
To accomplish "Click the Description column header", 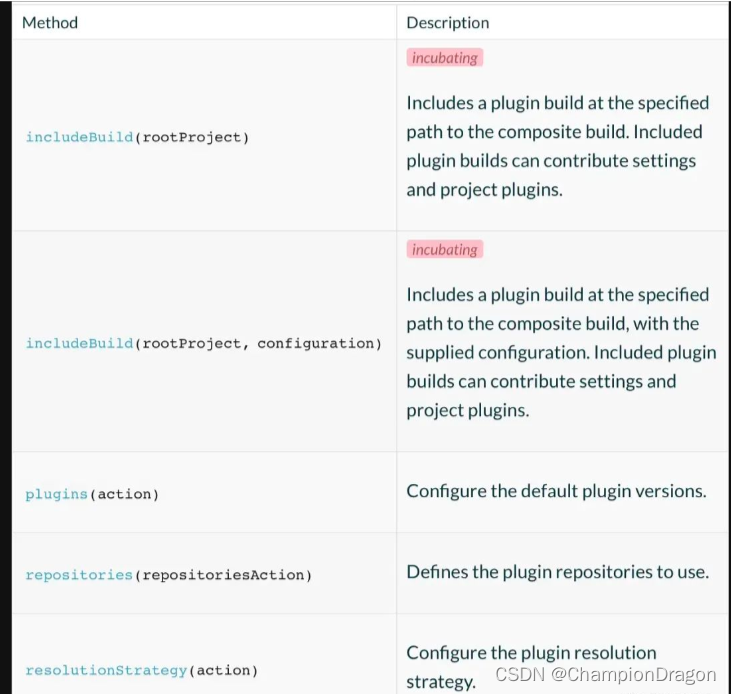I will [447, 22].
